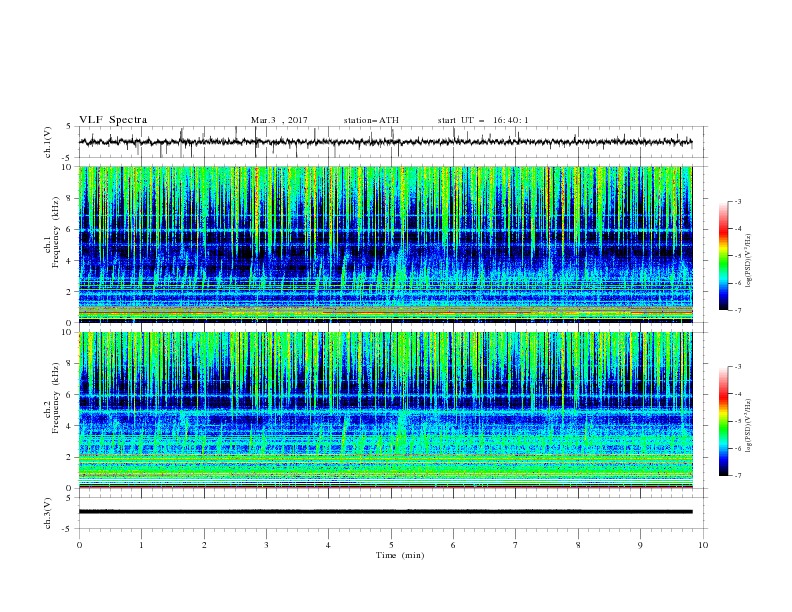Viewport: 792px width, 612px height.
Task: Click the ch.2 spectrogram plot area
Action: tap(385, 410)
